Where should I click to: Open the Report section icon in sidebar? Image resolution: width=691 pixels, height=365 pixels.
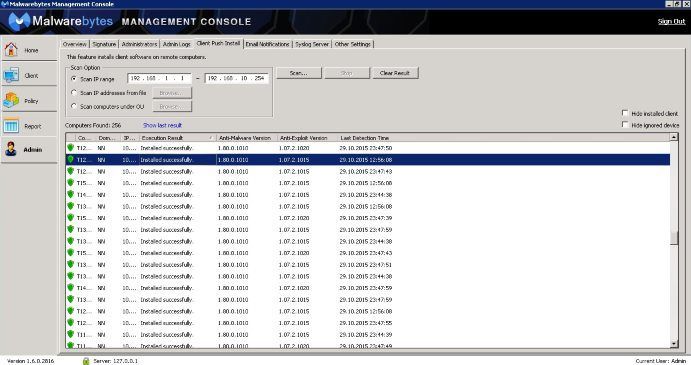[x=11, y=126]
